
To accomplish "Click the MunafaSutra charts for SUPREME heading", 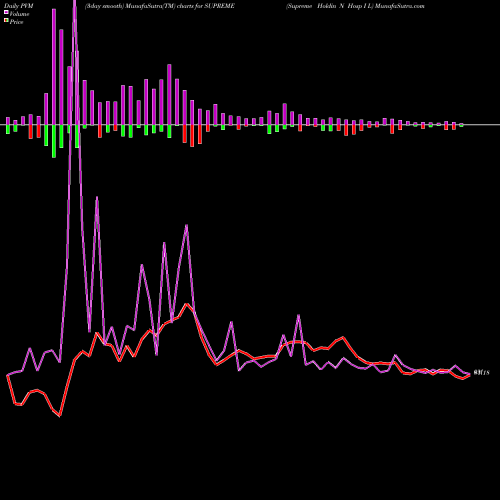I will pyautogui.click(x=160, y=6).
